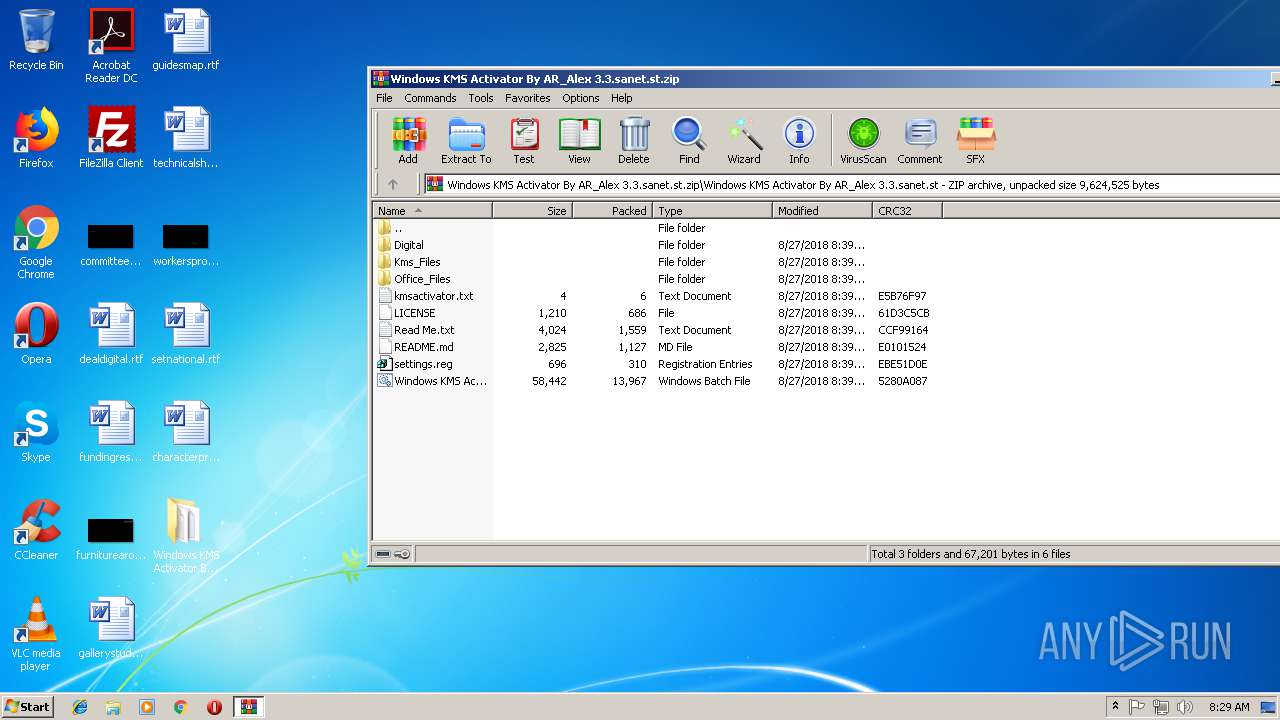Go up one folder level arrow

(393, 184)
